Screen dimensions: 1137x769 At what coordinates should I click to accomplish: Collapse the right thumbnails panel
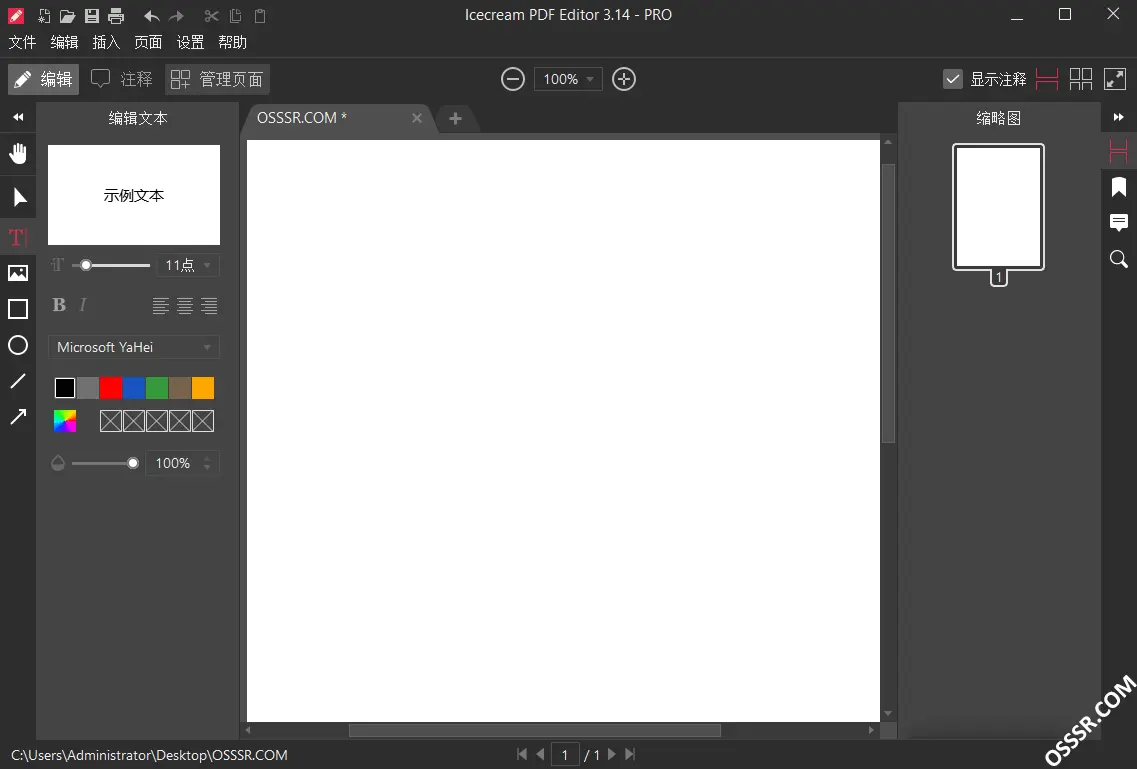pos(1119,117)
